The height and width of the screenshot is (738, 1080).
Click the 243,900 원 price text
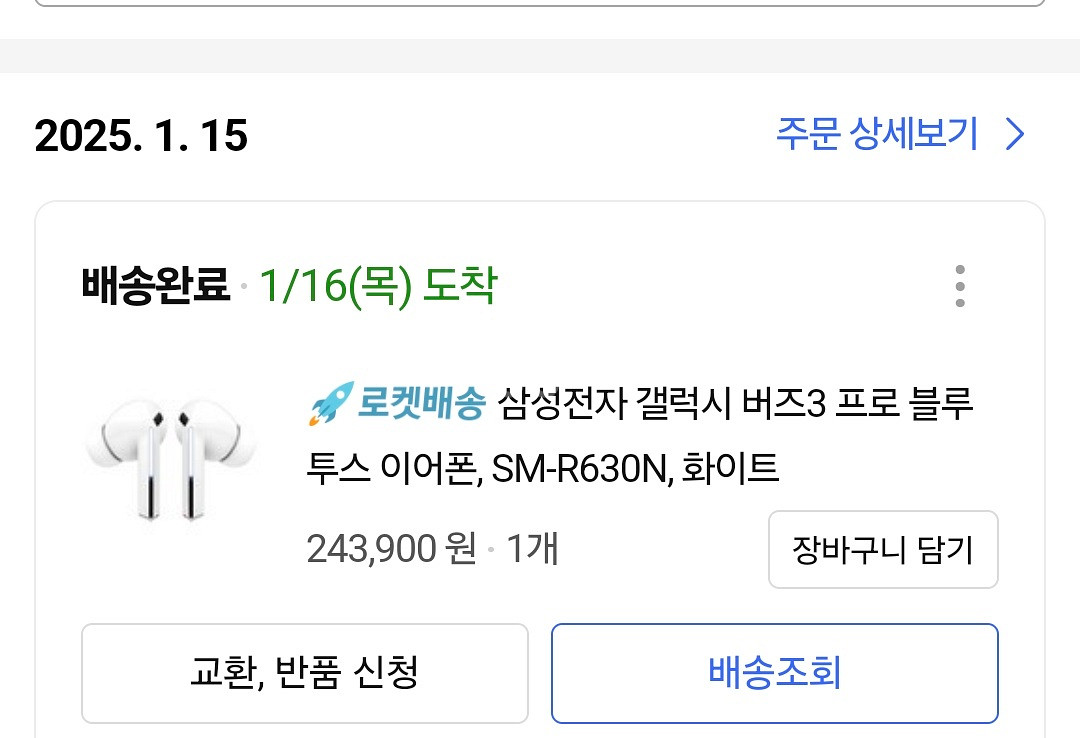click(391, 549)
